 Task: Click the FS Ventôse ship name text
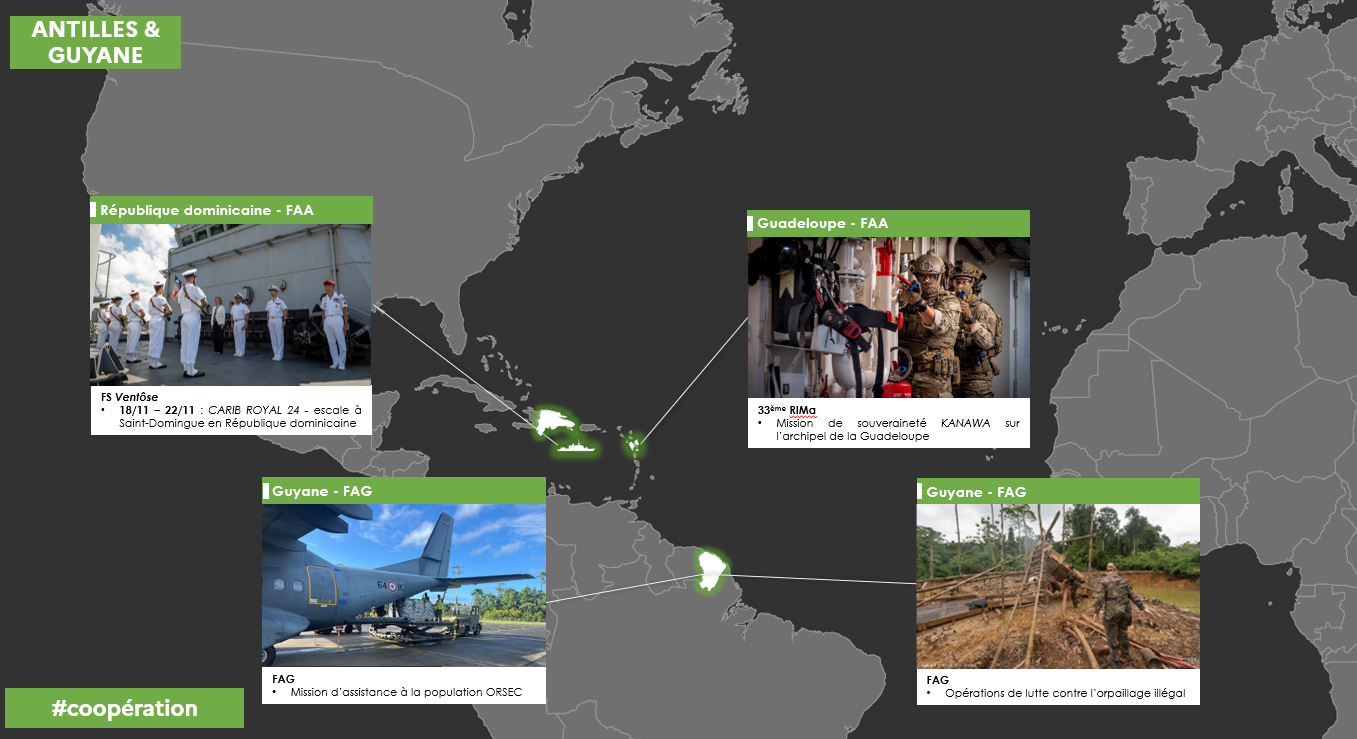pos(129,397)
